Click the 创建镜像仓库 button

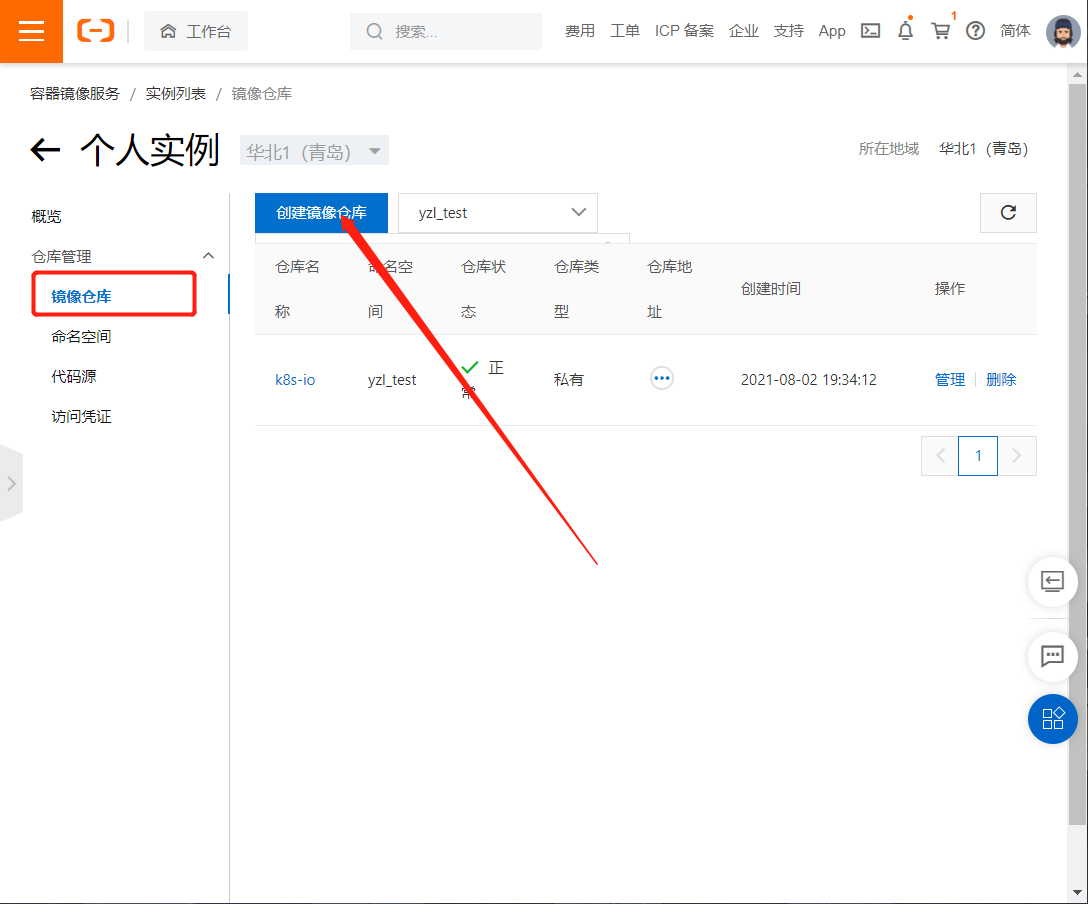click(320, 213)
